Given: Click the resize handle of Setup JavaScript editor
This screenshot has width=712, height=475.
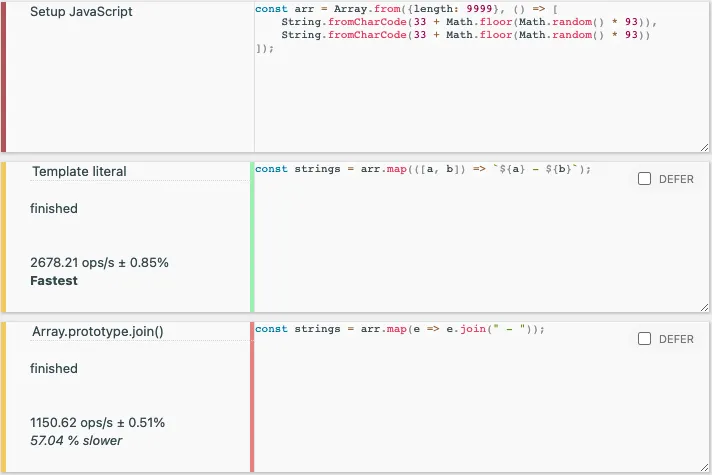Looking at the screenshot, I should coord(704,147).
